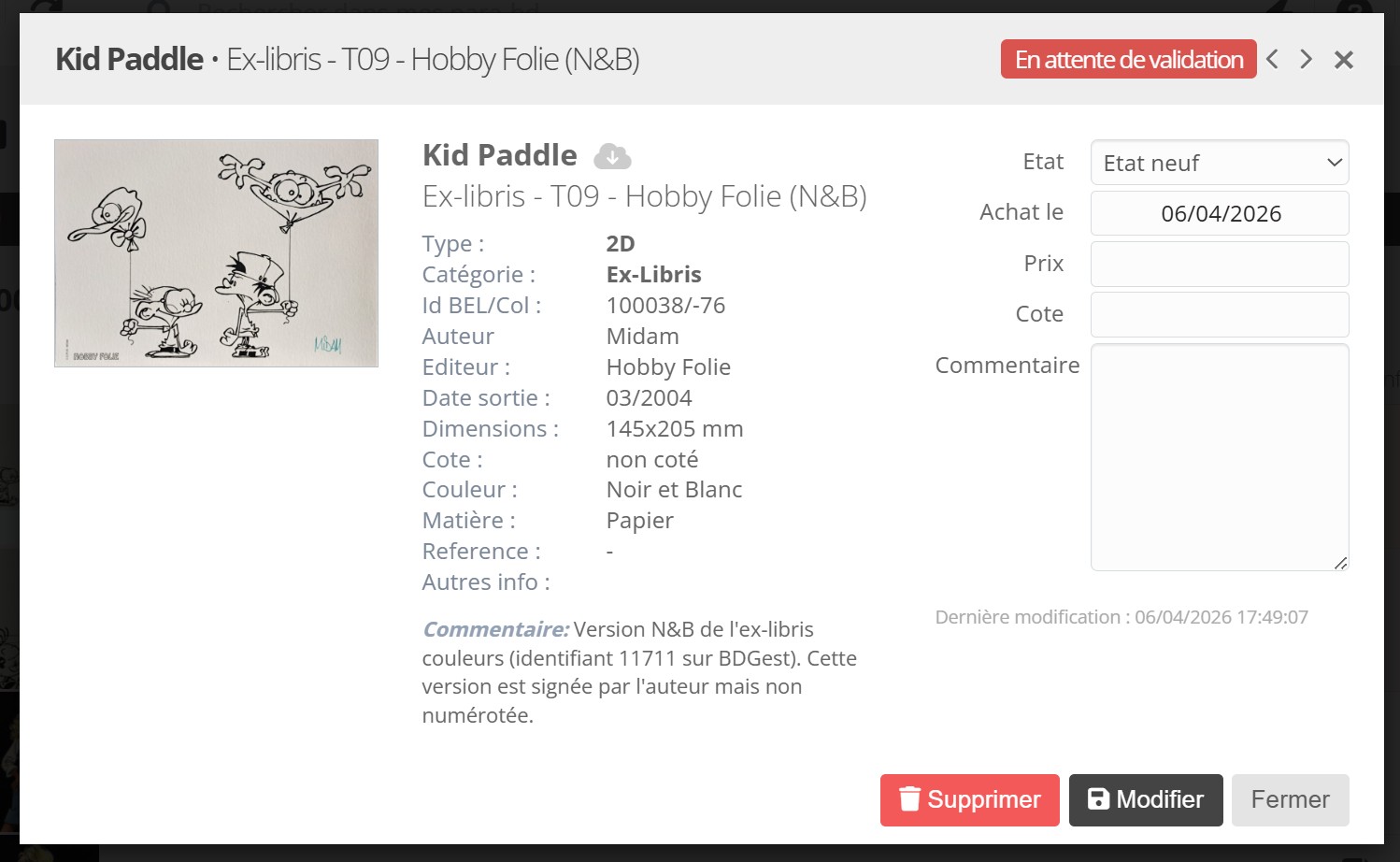
Task: Click the cloud download icon beside Kid Paddle
Action: coord(612,156)
